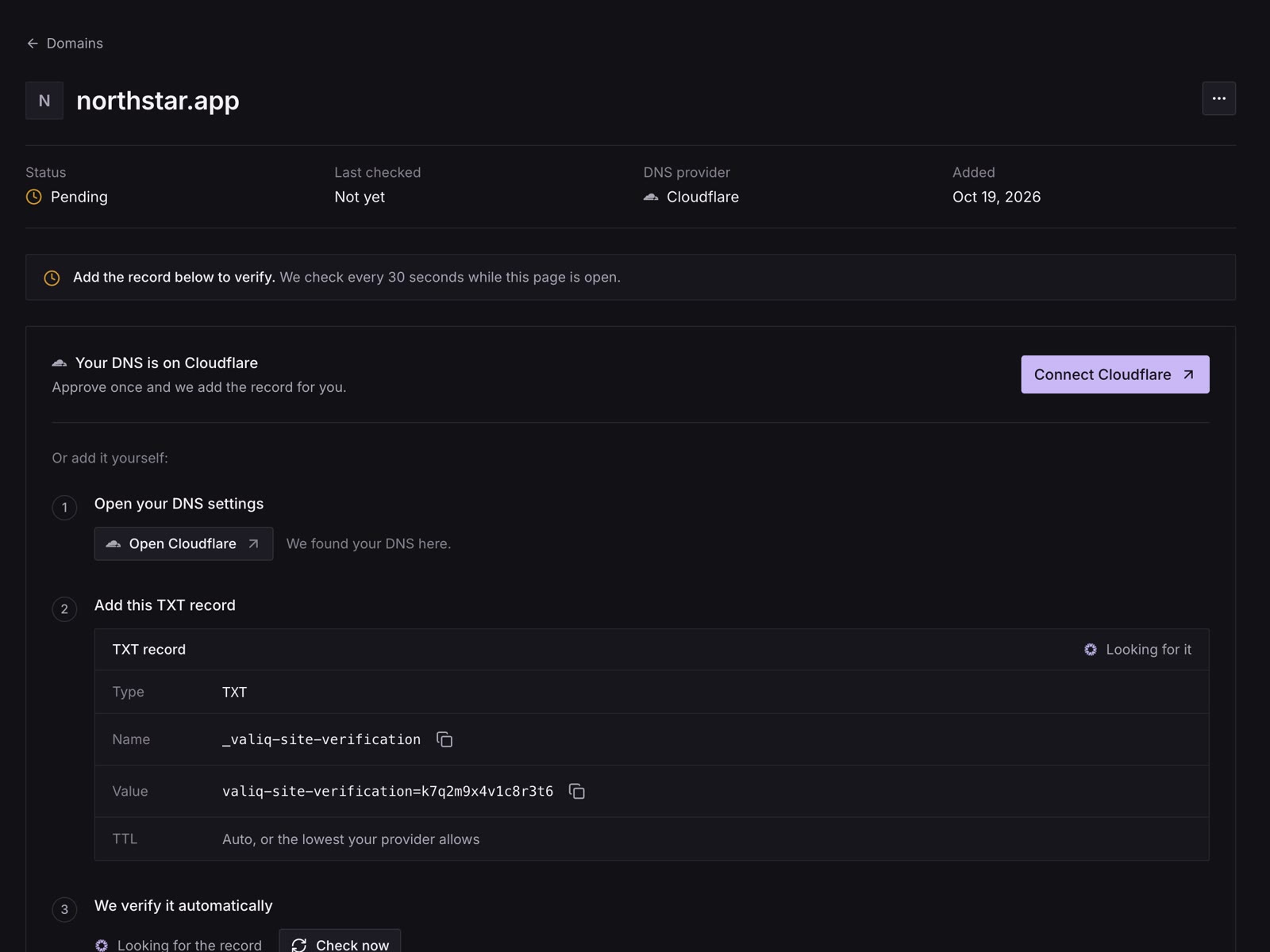This screenshot has height=952, width=1270.
Task: Click 'Auto, or the lowest your provider allows'
Action: 351,839
